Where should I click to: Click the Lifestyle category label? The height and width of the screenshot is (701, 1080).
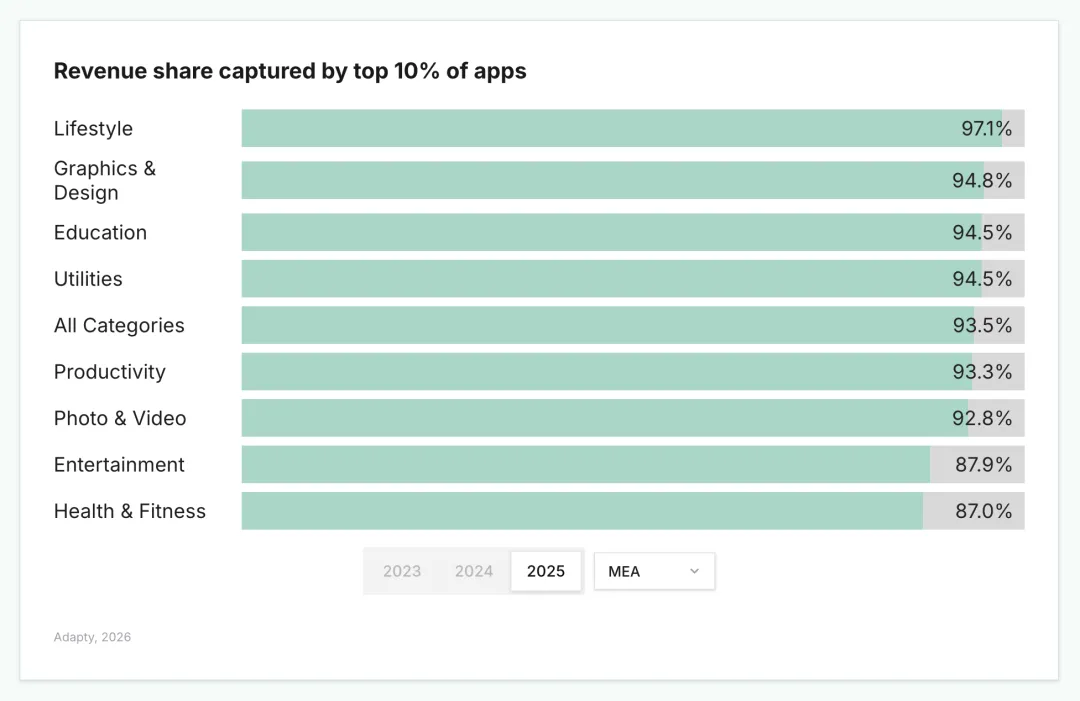click(x=93, y=129)
